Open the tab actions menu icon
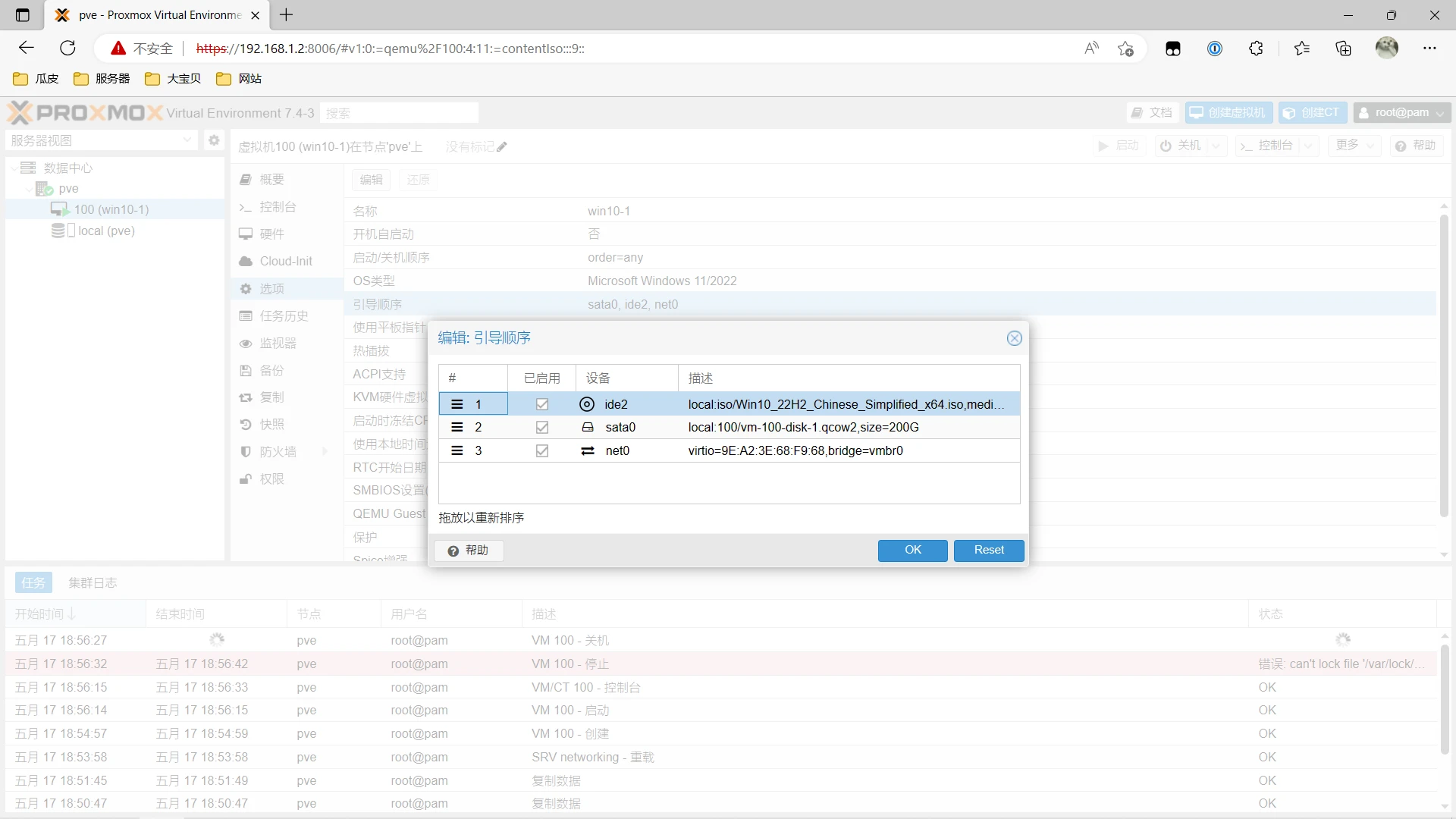Screen dimensions: 1456x819 click(22, 14)
